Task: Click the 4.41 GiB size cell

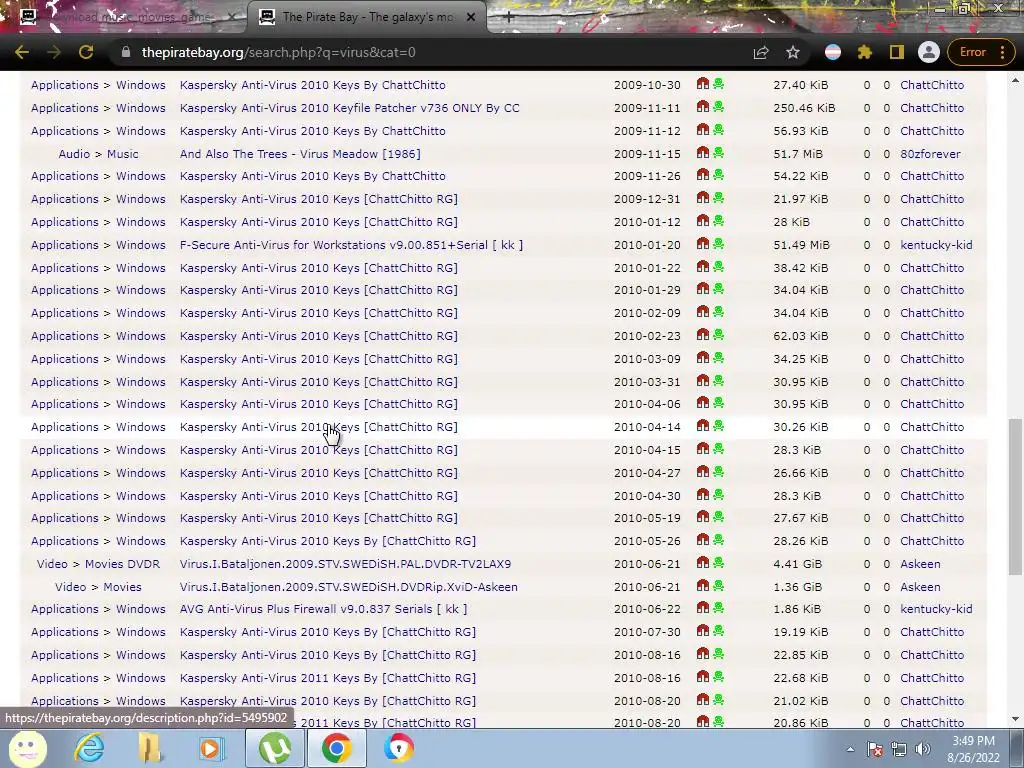Action: coord(797,564)
